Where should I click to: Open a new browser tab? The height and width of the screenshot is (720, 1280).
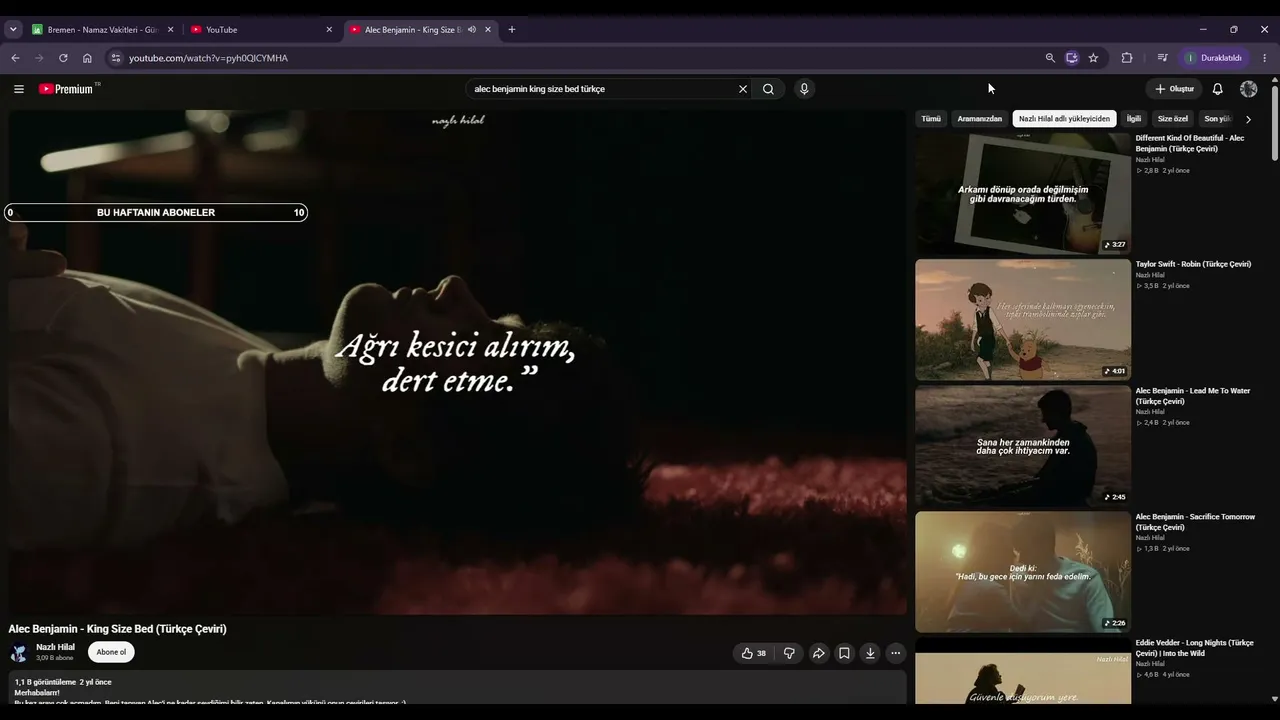[512, 30]
